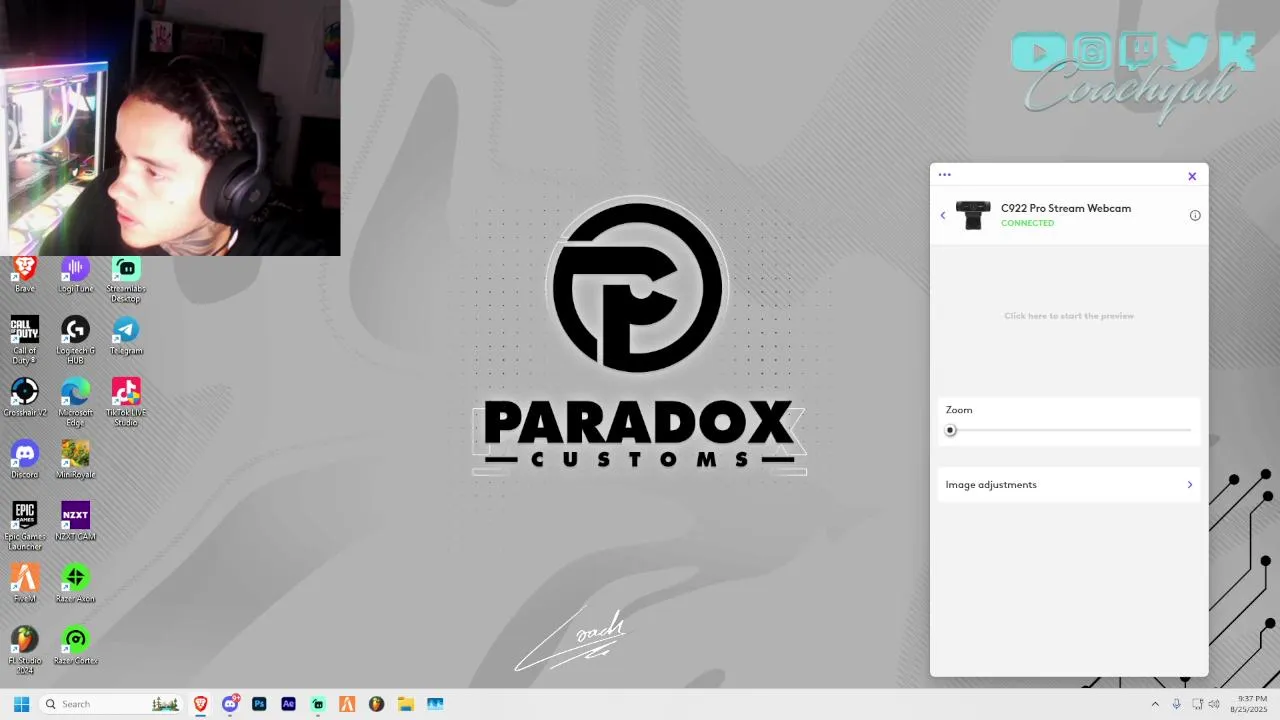This screenshot has width=1280, height=720.
Task: Go back using the left chevron arrow
Action: click(942, 215)
